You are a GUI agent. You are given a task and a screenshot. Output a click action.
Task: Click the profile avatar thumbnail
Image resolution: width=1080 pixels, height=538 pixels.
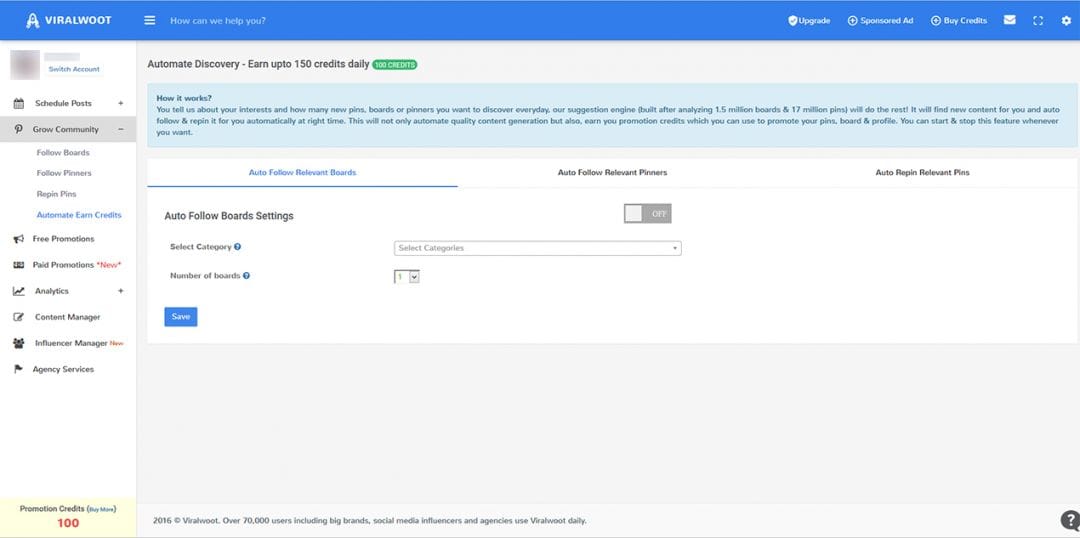pos(25,65)
